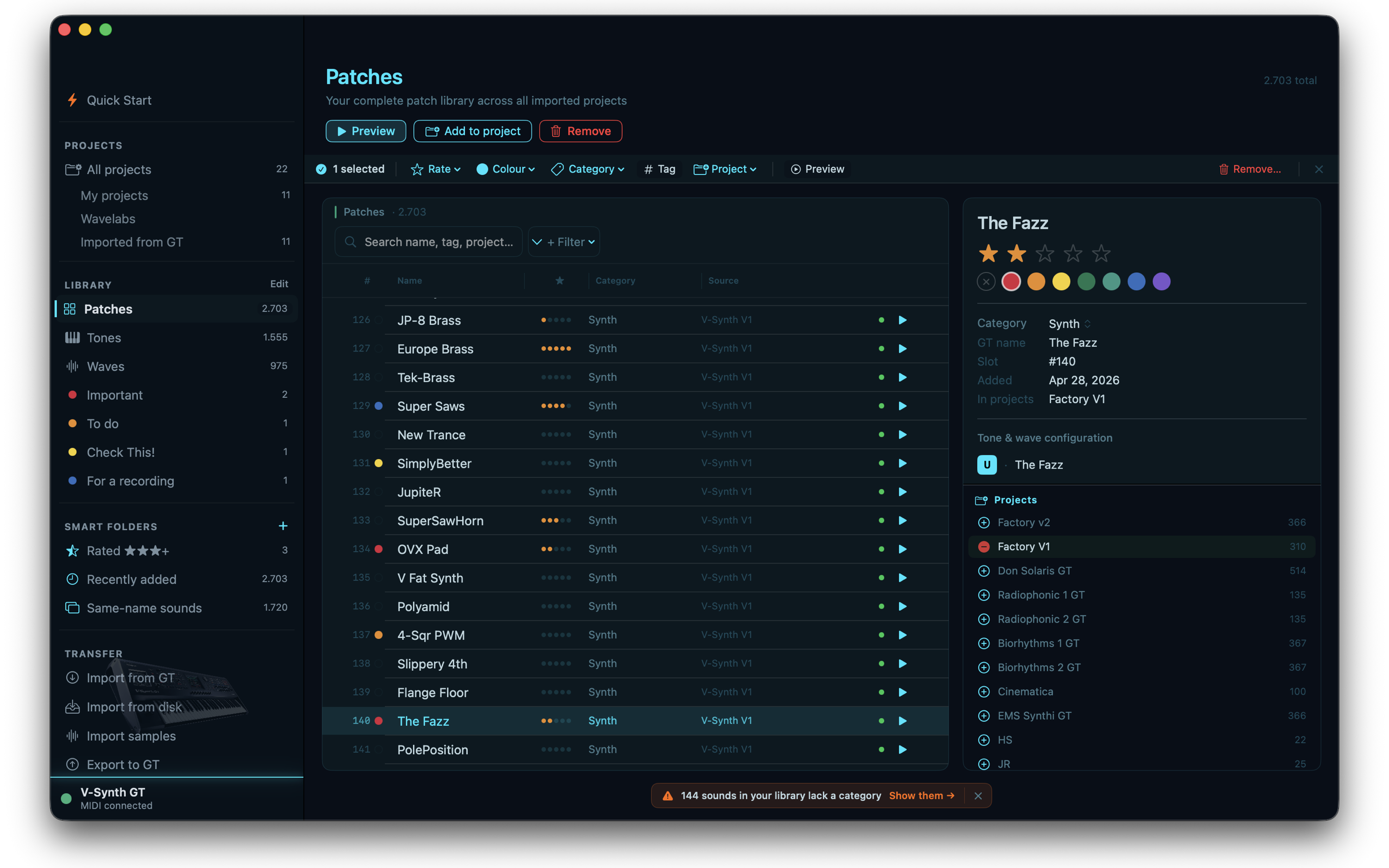
Task: Play the JP-8 Brass row preview
Action: point(902,320)
